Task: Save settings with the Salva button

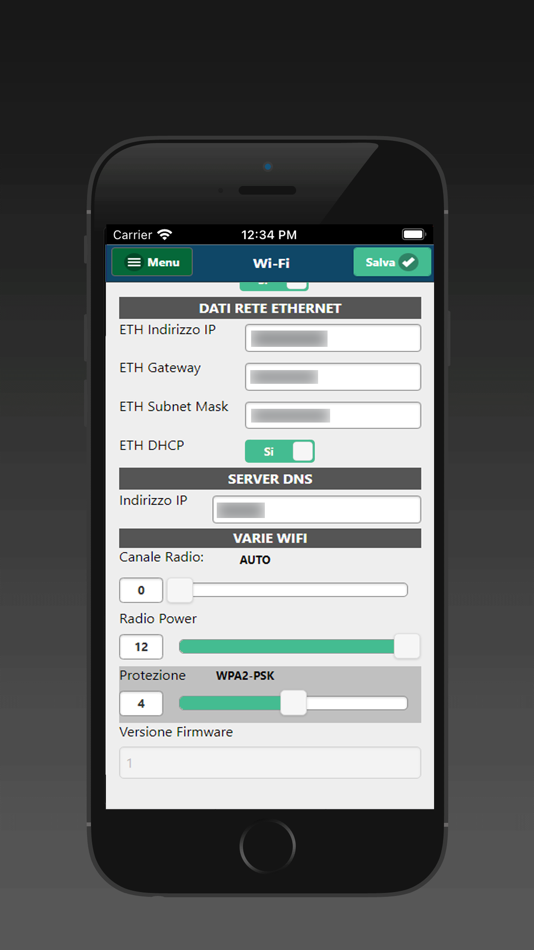Action: [392, 262]
